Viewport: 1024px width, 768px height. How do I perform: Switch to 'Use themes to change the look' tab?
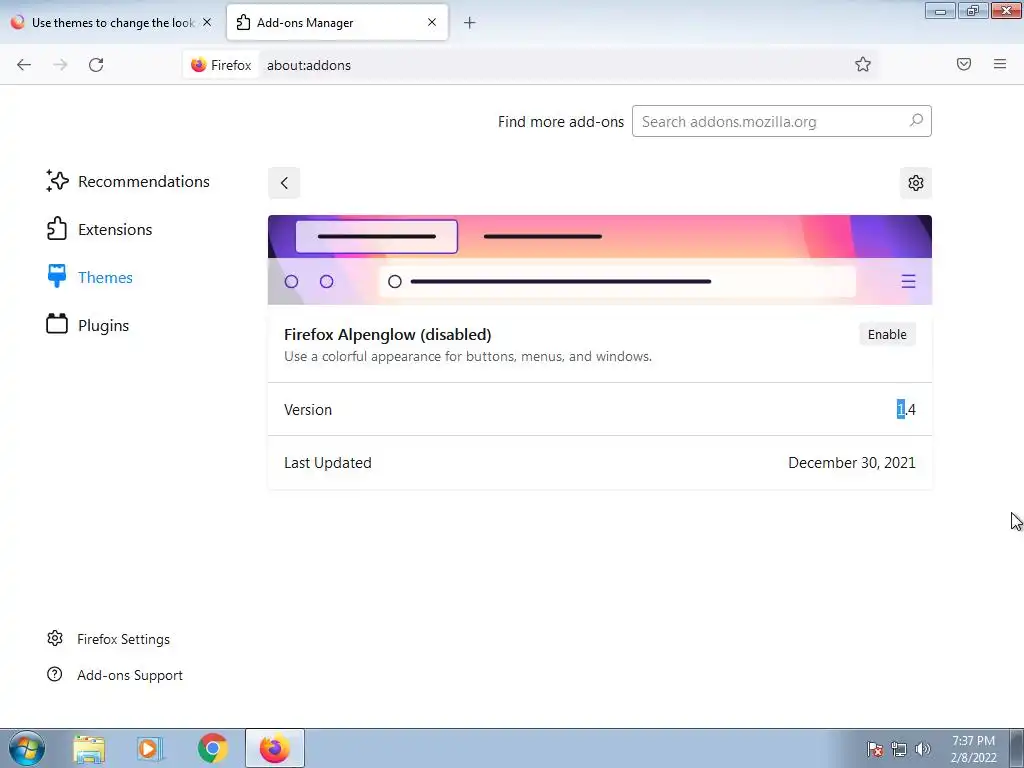pos(111,23)
